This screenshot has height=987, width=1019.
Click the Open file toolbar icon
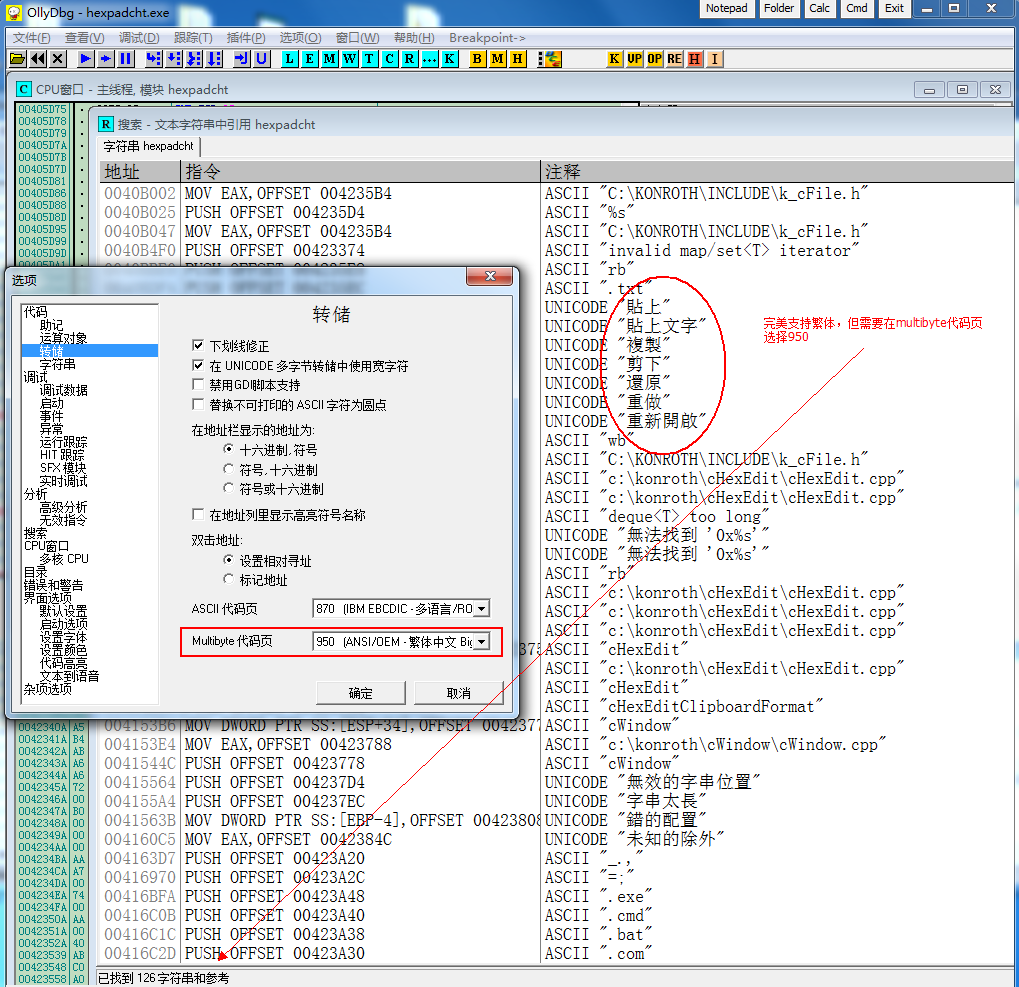pos(18,59)
